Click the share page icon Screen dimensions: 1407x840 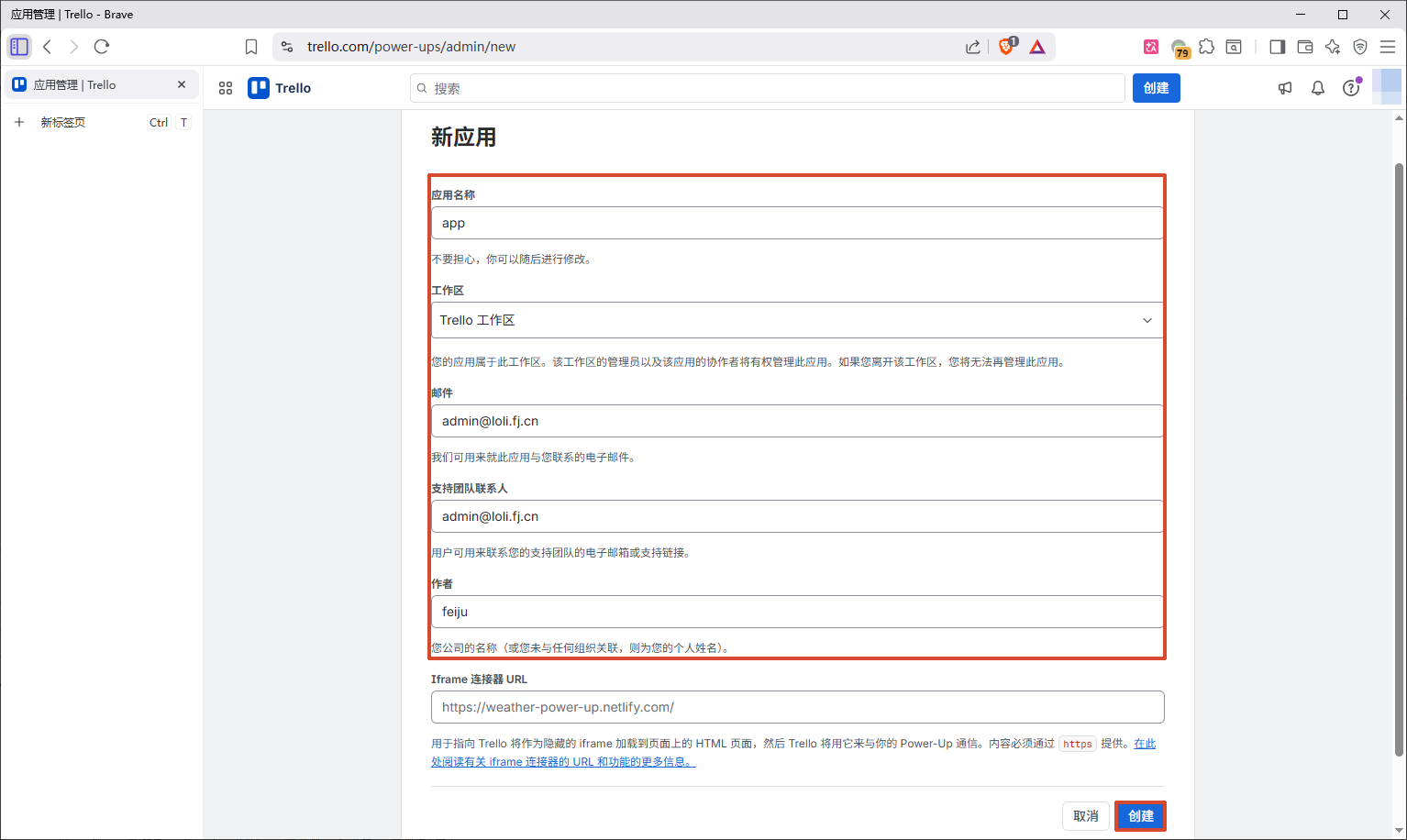pyautogui.click(x=973, y=47)
